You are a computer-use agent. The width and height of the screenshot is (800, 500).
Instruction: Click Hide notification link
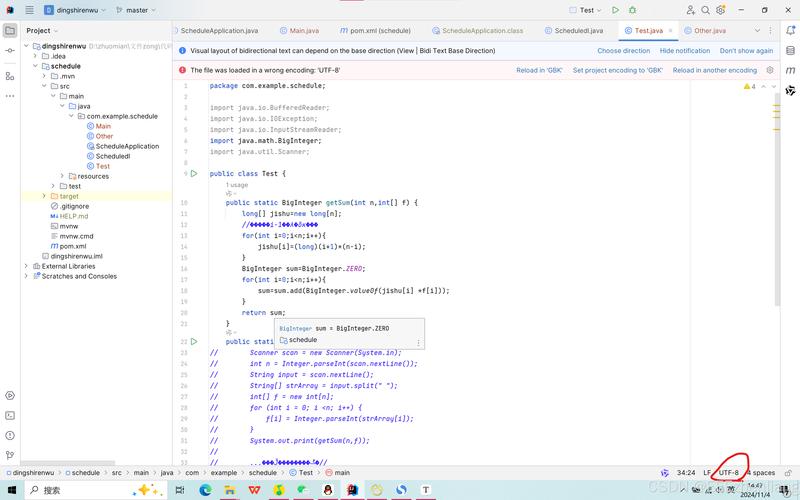pos(685,51)
